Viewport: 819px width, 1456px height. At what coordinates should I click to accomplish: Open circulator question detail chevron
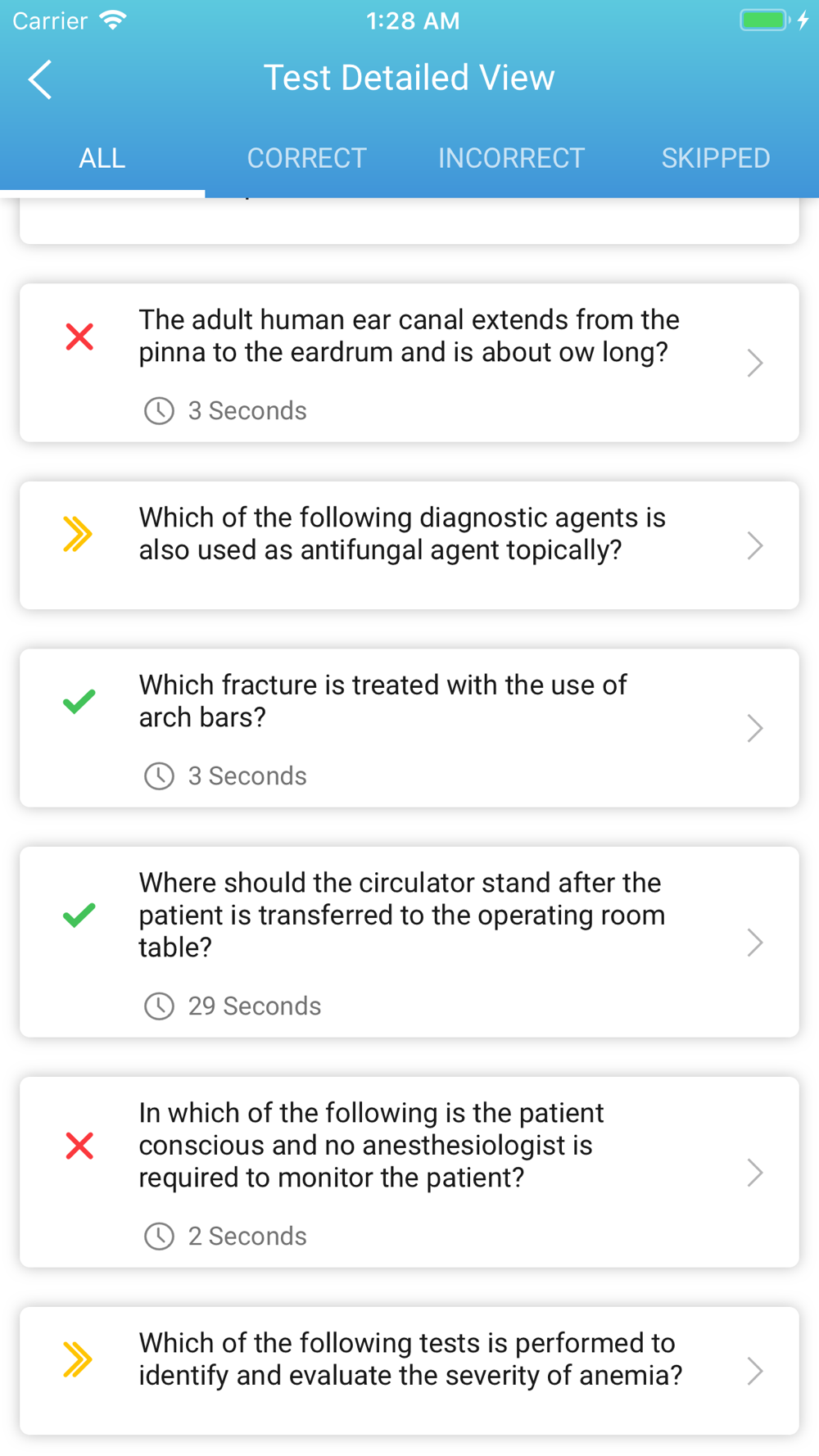point(755,943)
